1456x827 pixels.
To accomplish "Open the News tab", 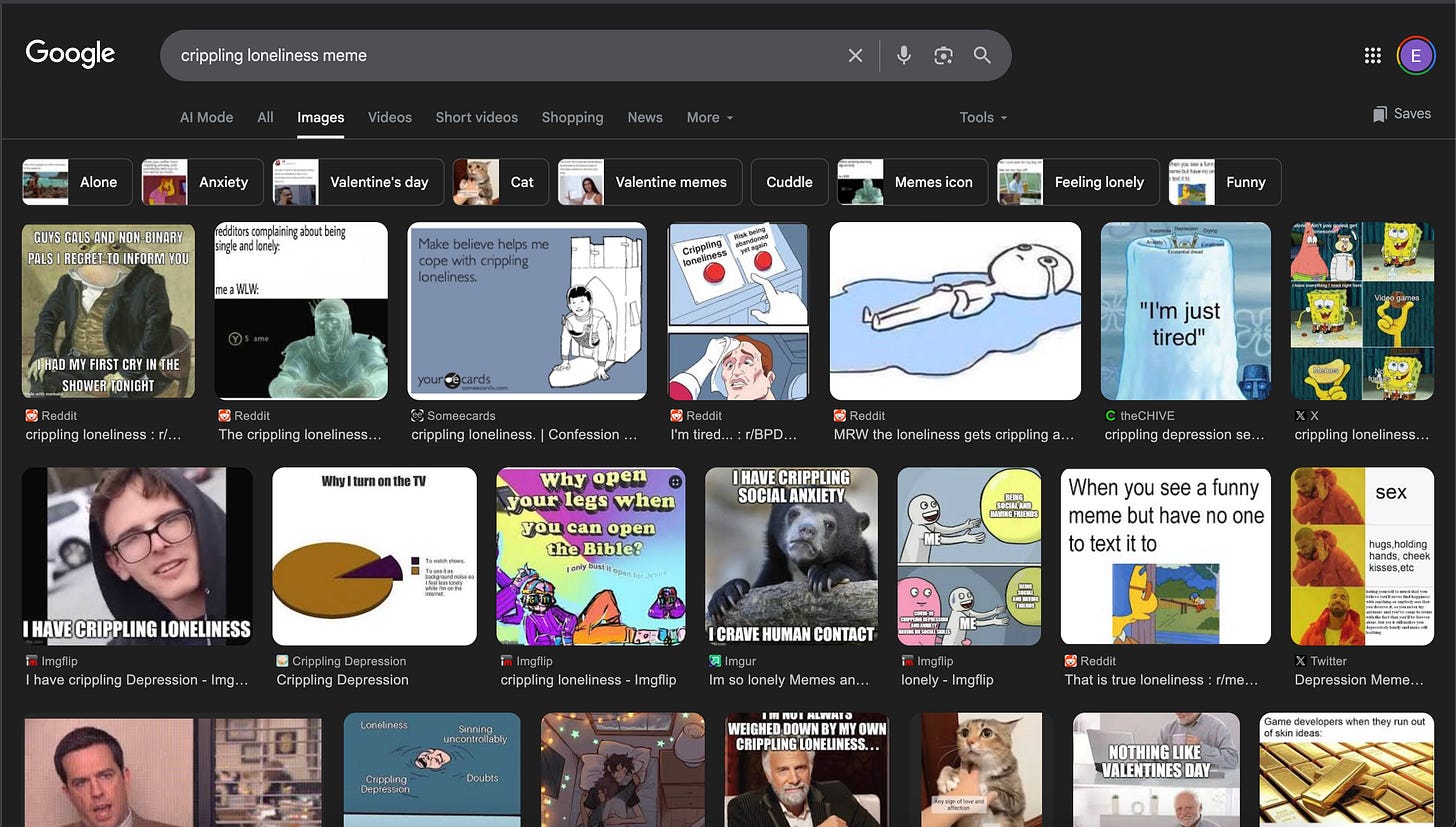I will point(645,117).
